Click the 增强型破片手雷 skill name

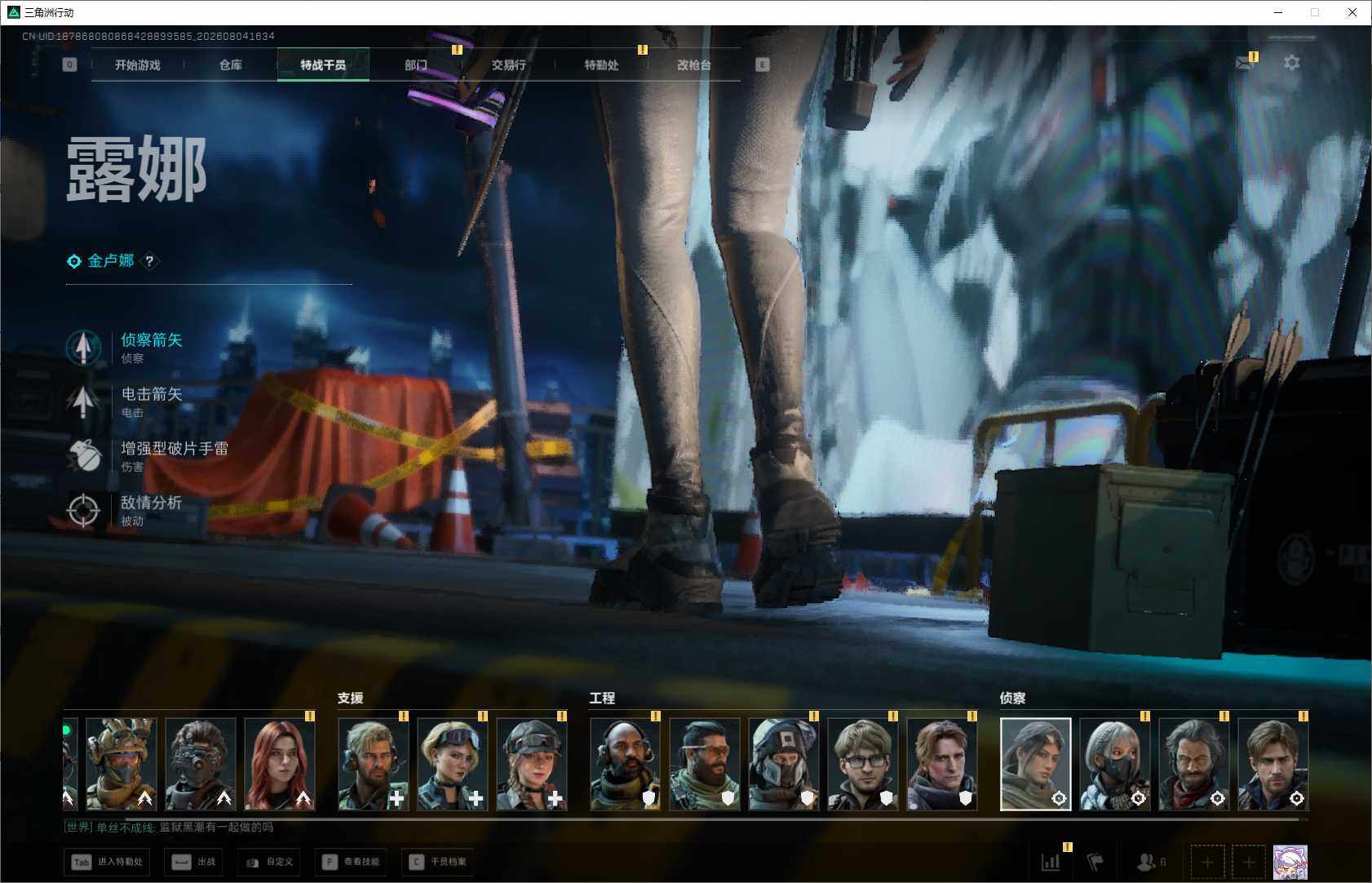[x=175, y=448]
